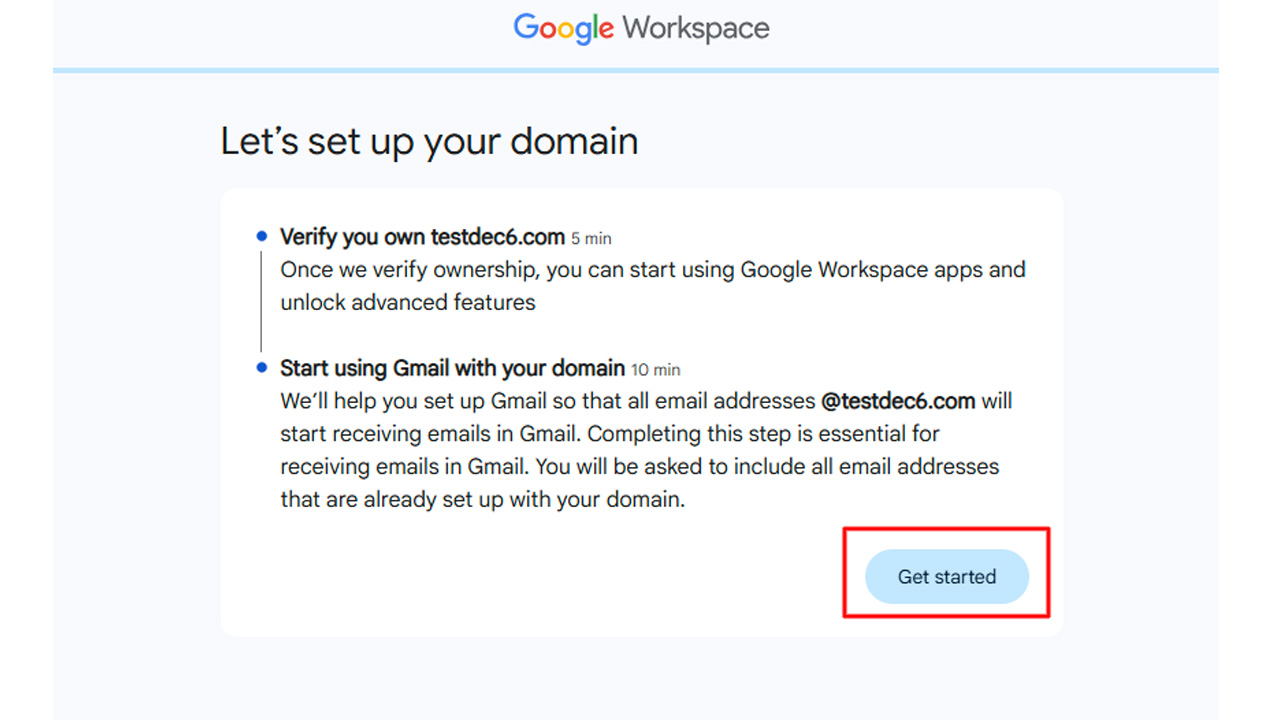
Task: Click the '10 min' time estimate
Action: 656,370
